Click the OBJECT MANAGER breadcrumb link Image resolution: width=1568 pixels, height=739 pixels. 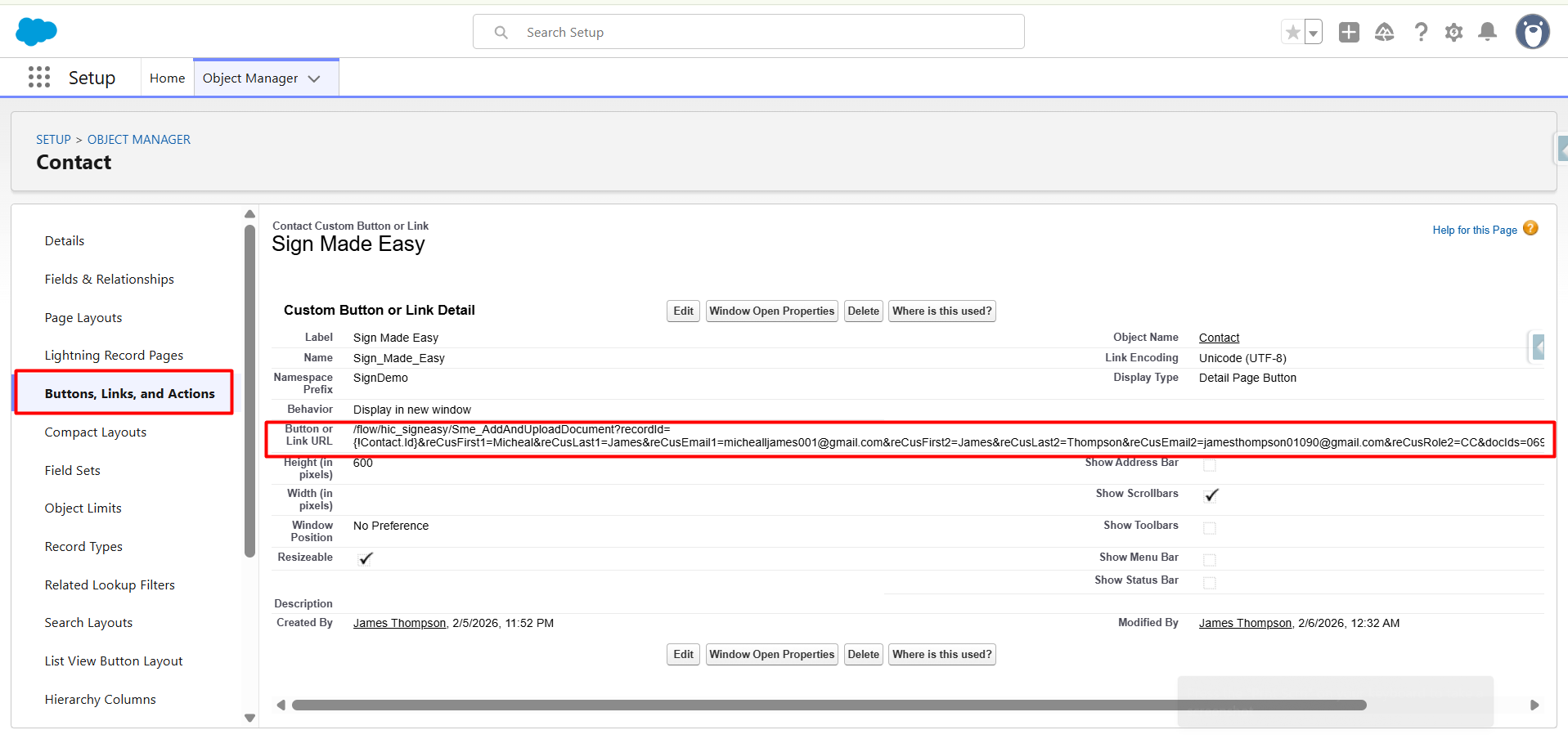139,140
